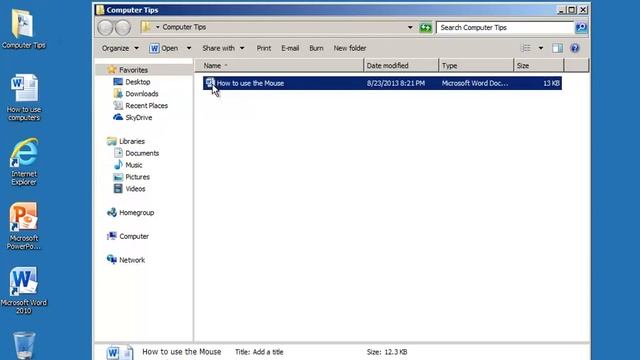Select the How to use computers desktop document
The image size is (640, 360).
point(24,97)
